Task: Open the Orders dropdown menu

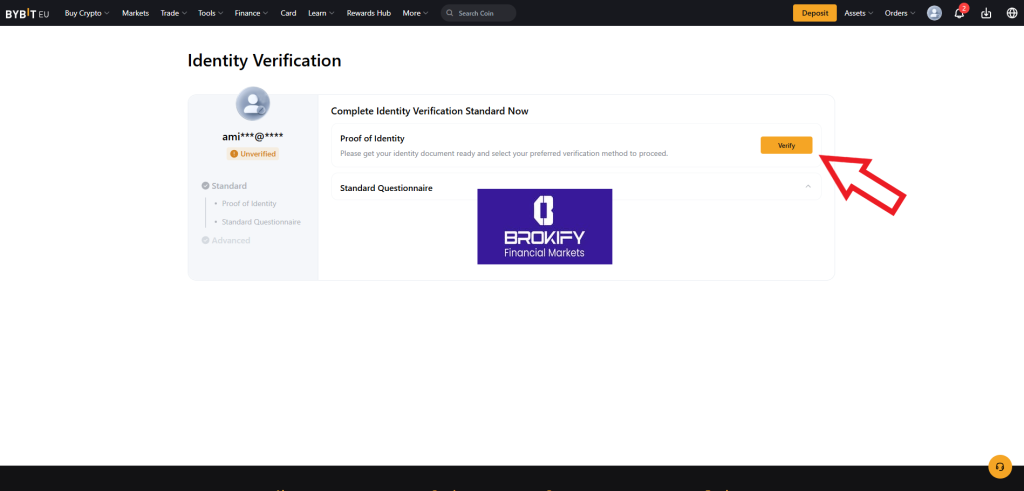Action: (x=899, y=13)
